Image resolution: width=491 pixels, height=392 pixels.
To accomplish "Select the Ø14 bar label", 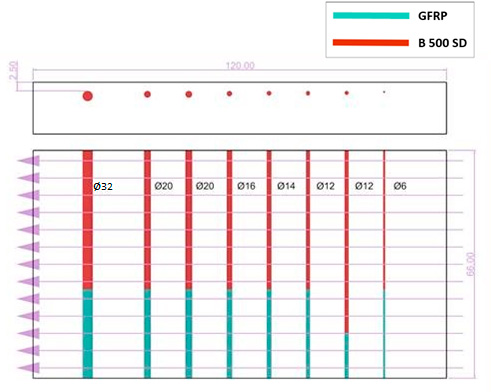I will [286, 186].
